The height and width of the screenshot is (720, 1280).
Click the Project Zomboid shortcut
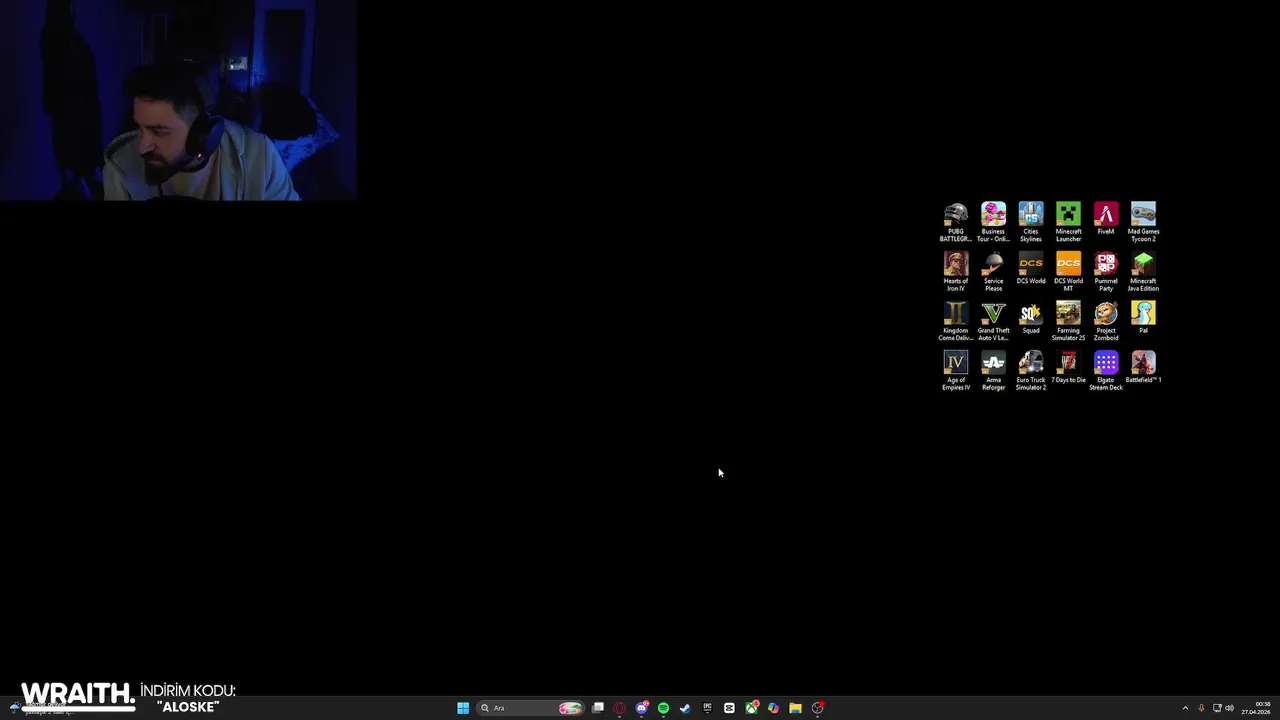pos(1106,321)
